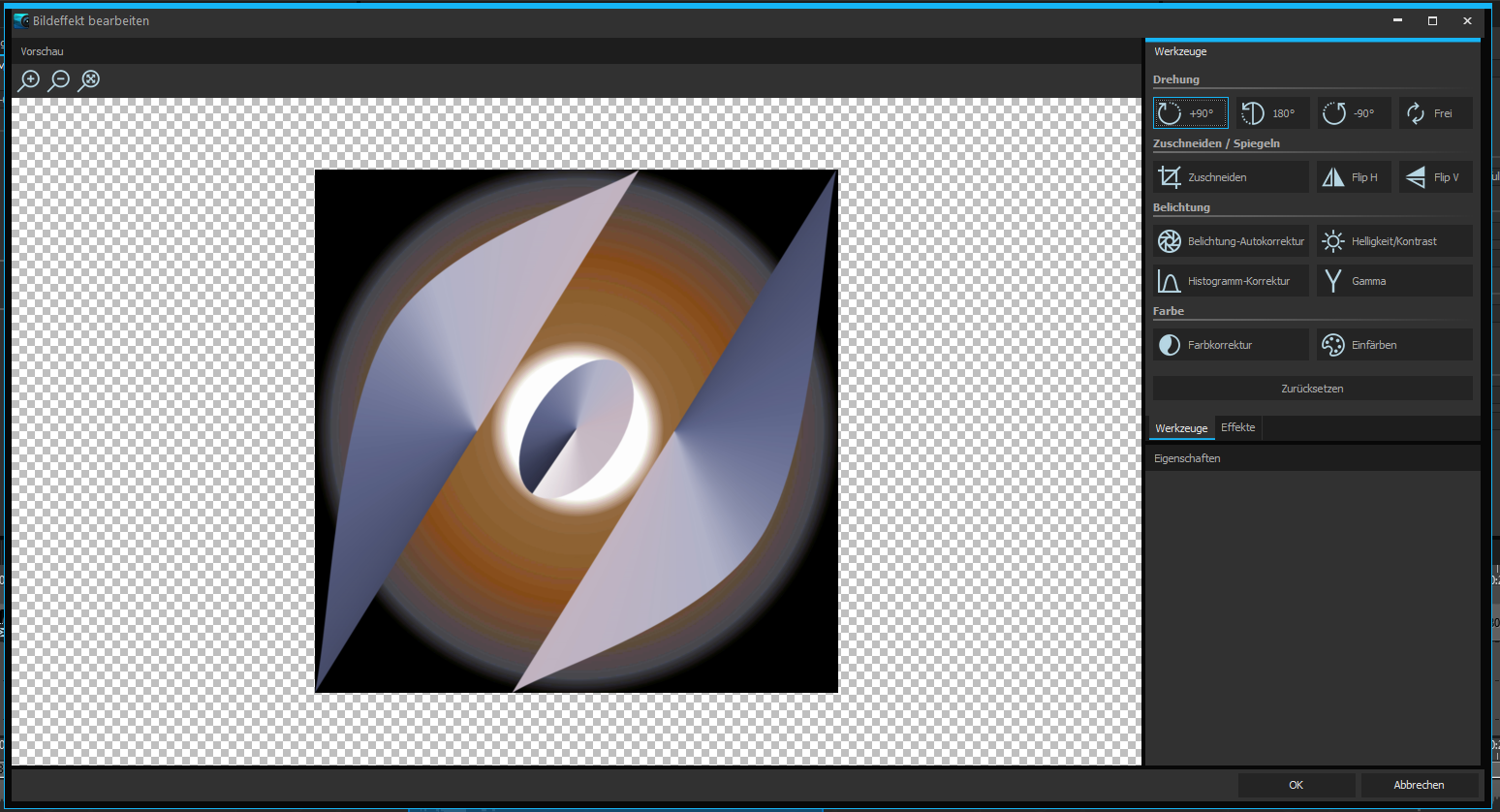Flip the image horizontally with Flip H

(x=1354, y=177)
